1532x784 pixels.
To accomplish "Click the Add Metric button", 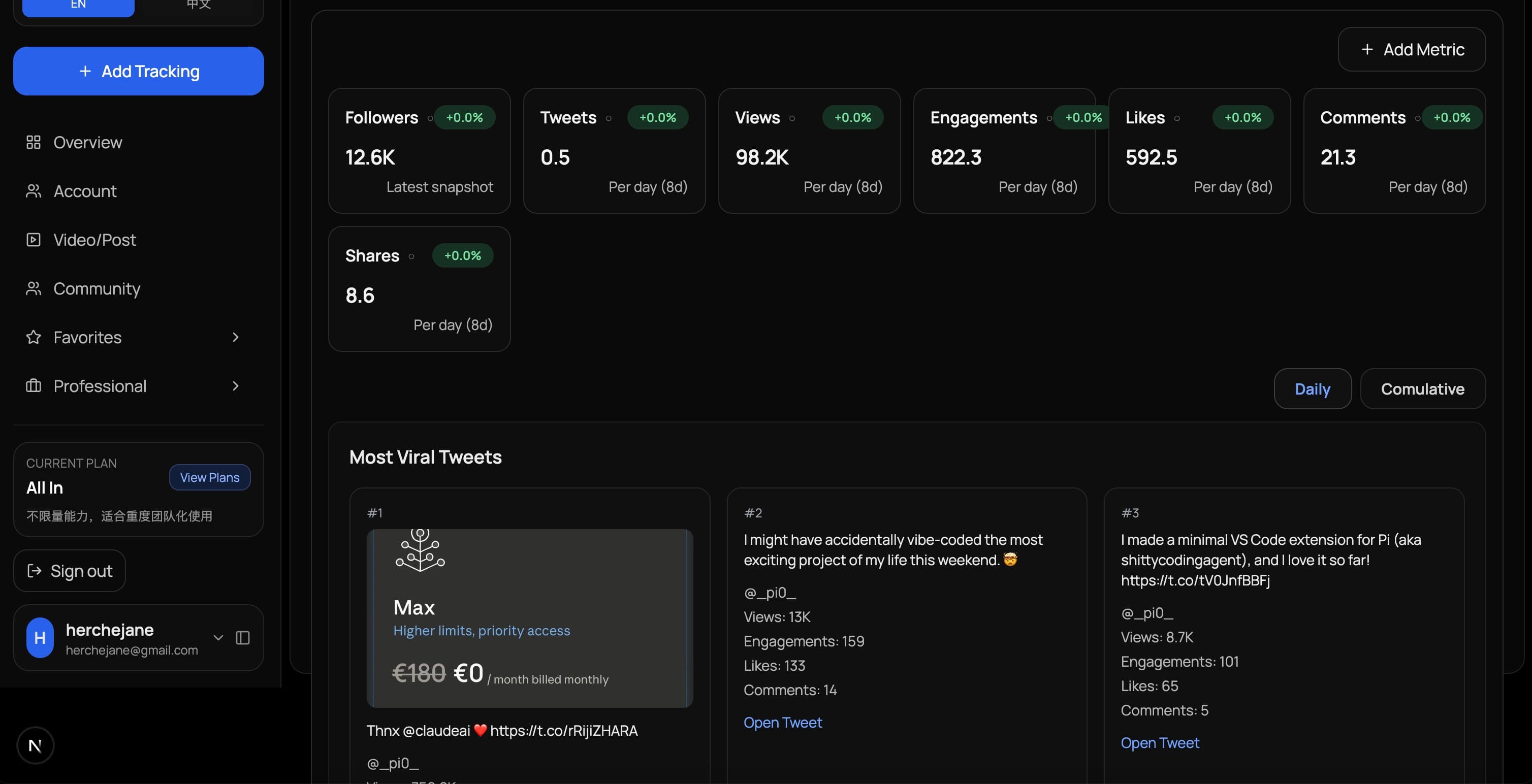I will point(1411,49).
